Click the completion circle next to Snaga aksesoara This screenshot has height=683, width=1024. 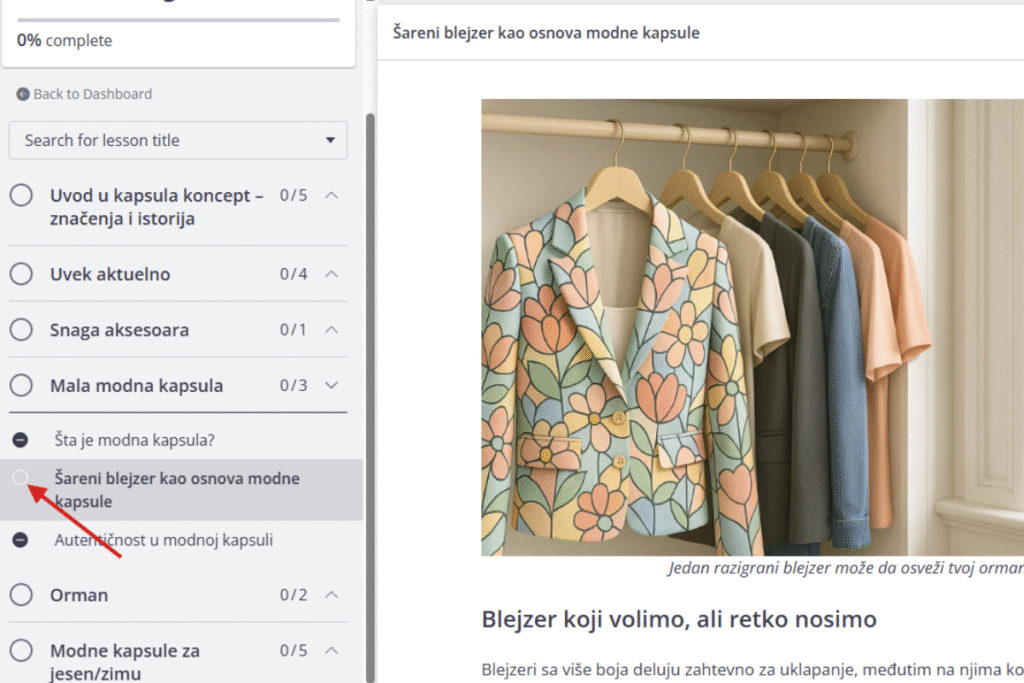[21, 330]
